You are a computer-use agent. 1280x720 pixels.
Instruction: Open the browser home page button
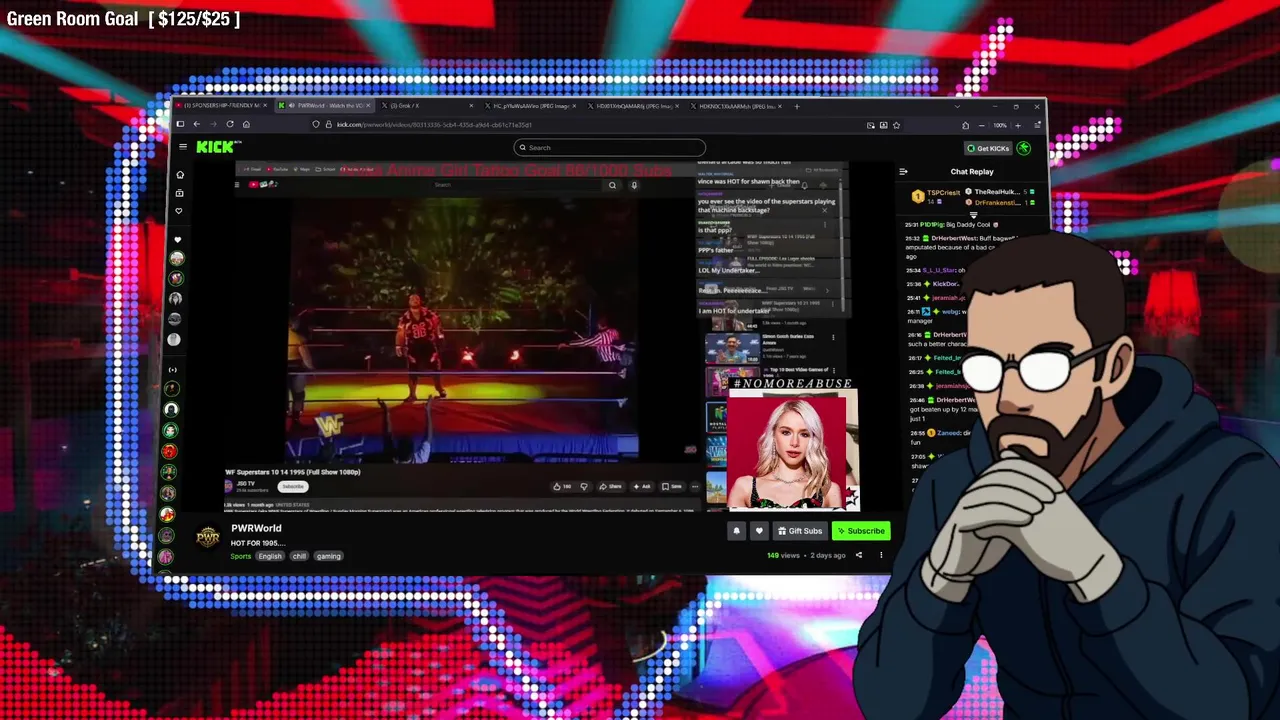246,124
